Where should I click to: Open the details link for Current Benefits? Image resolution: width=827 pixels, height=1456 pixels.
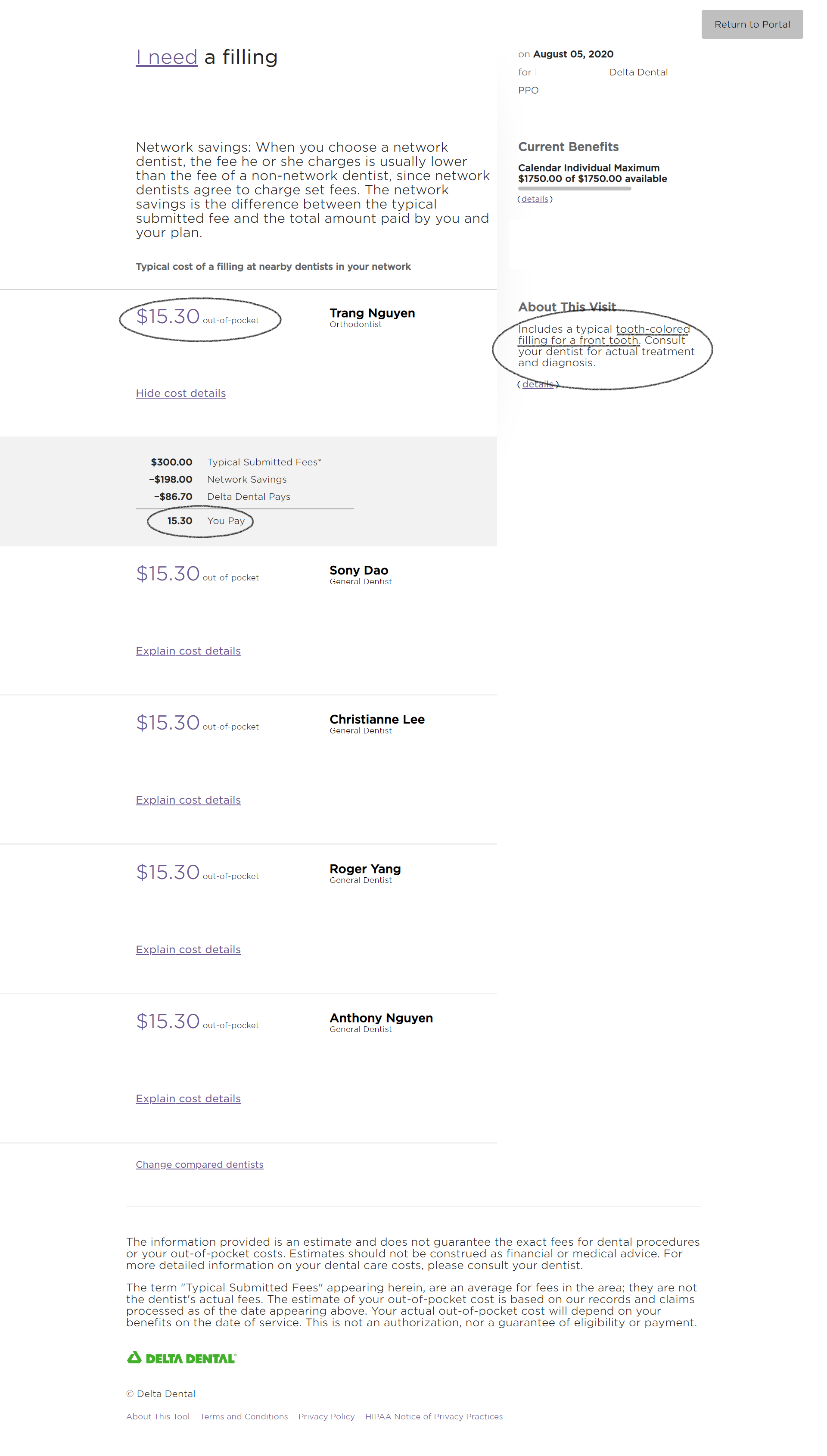click(x=535, y=199)
